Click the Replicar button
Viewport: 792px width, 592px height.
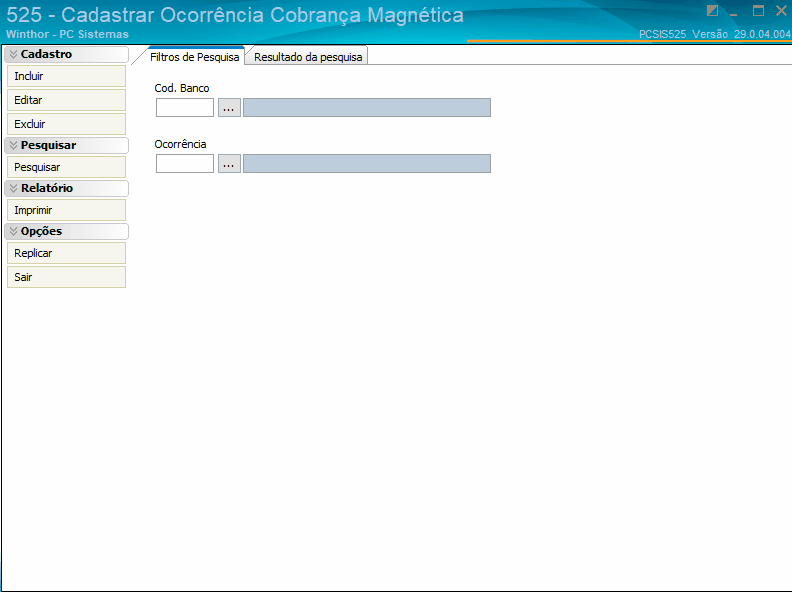click(66, 253)
